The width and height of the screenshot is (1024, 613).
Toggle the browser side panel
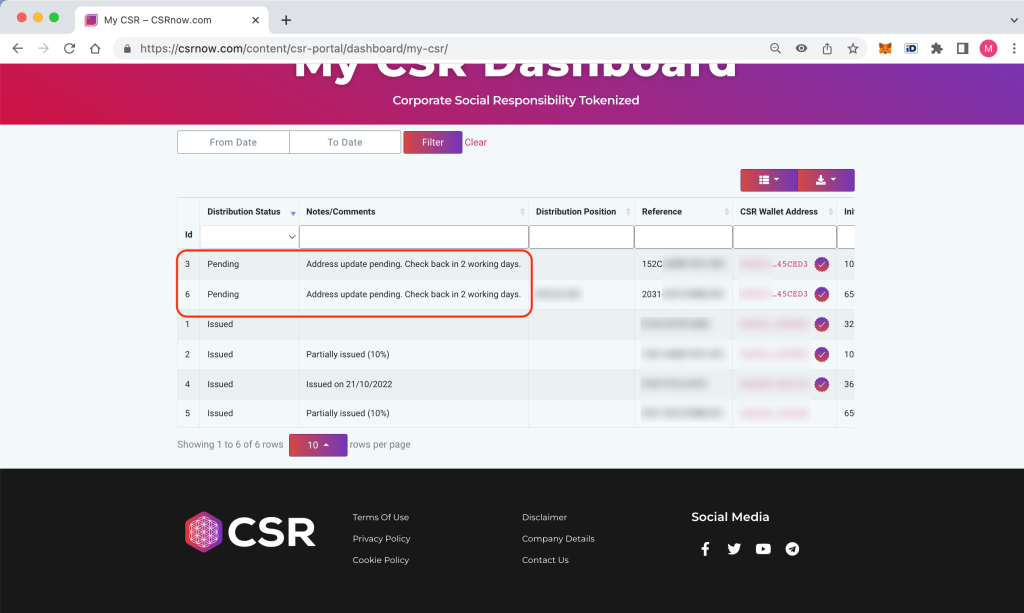pyautogui.click(x=963, y=48)
